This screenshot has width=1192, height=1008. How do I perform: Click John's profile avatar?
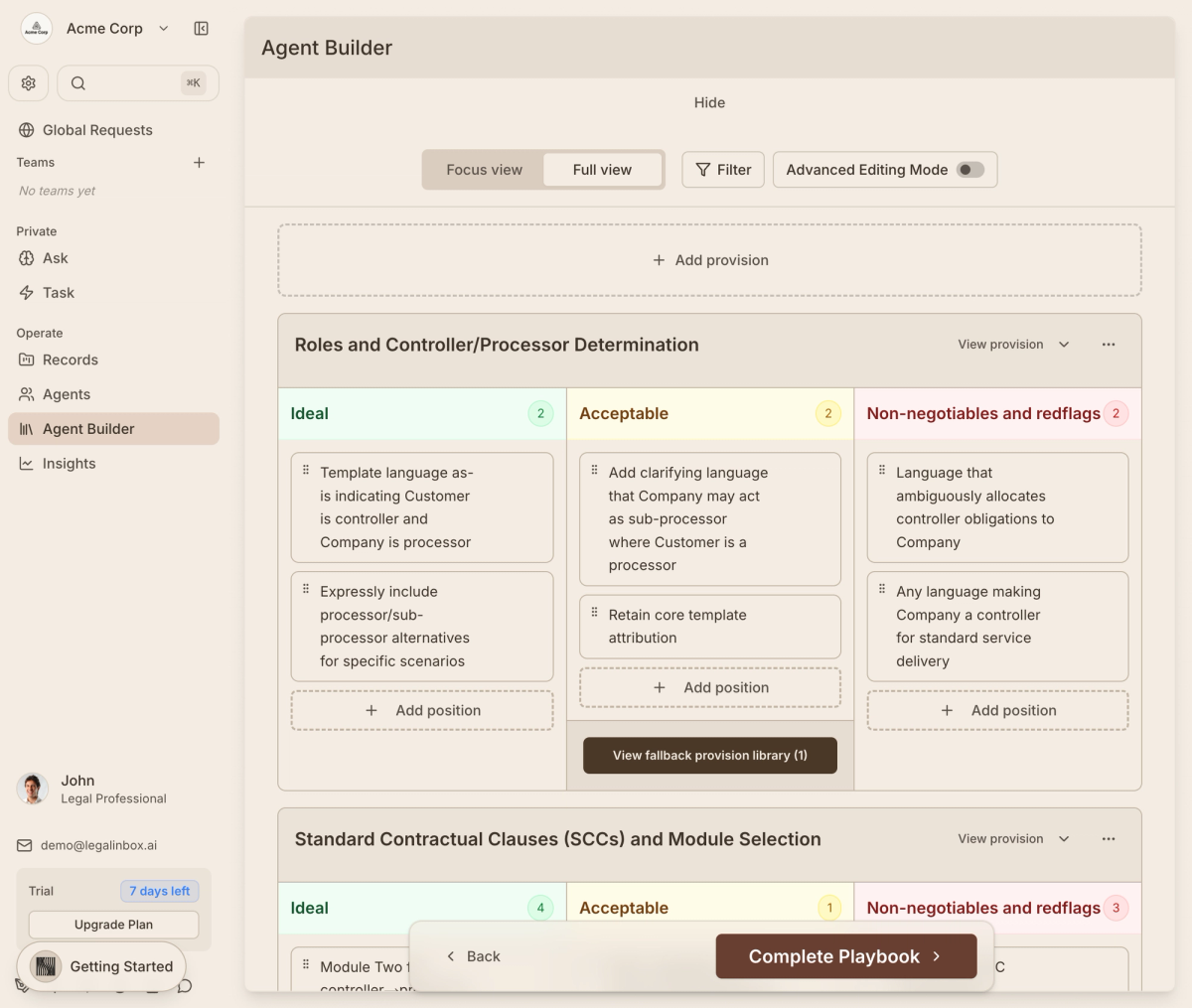pyautogui.click(x=33, y=789)
